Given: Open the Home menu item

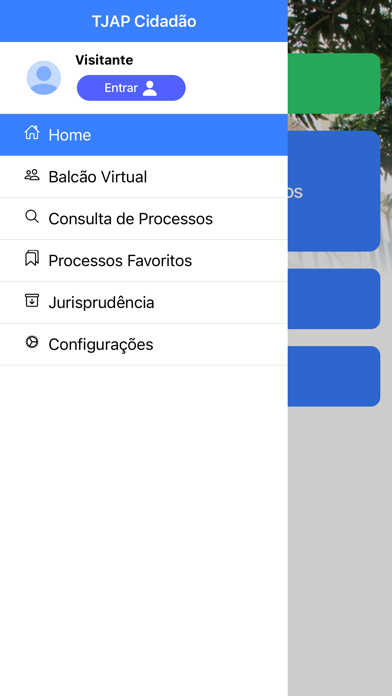Looking at the screenshot, I should (144, 135).
